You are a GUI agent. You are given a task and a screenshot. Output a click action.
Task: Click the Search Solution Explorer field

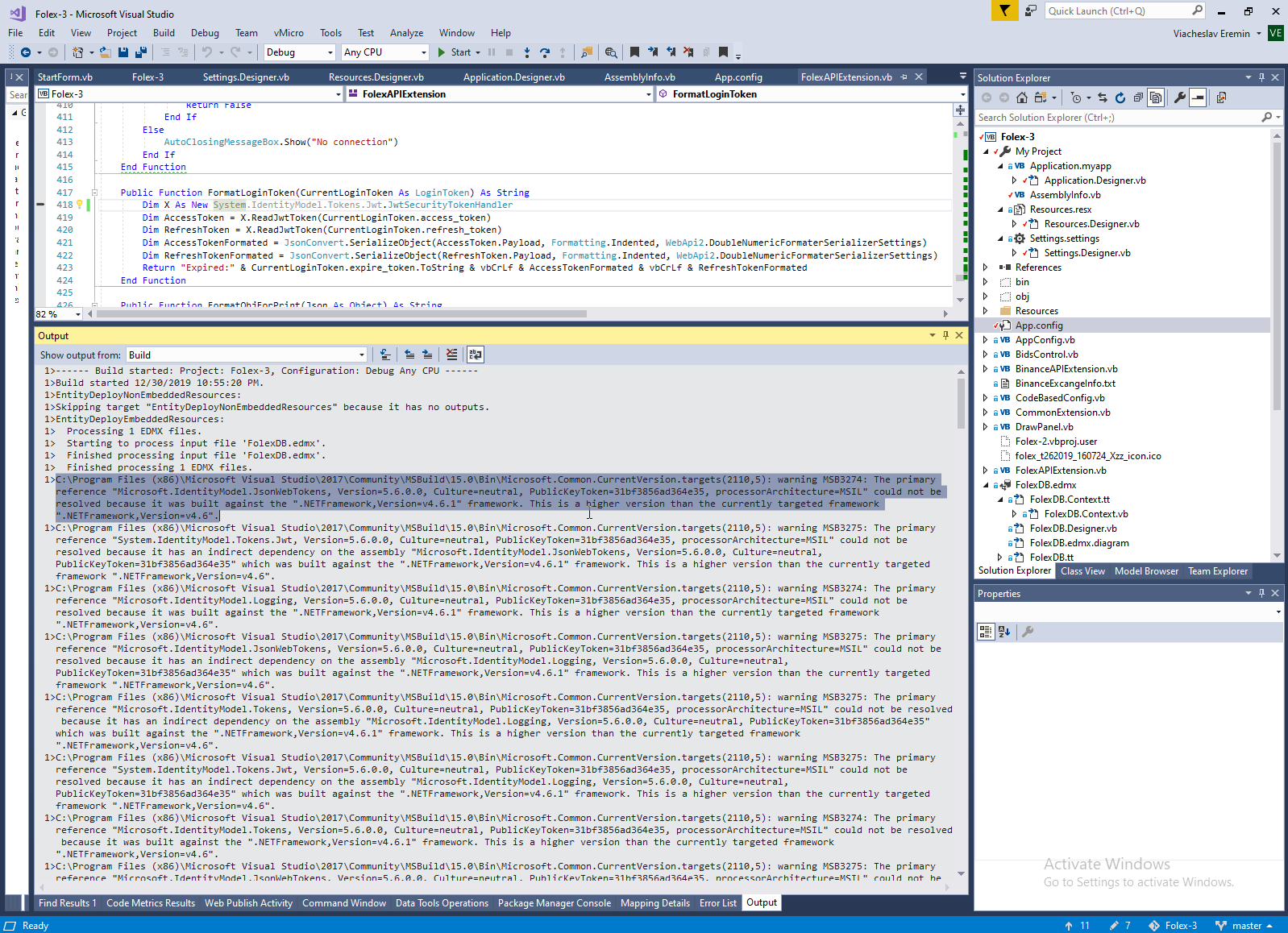tap(1128, 118)
